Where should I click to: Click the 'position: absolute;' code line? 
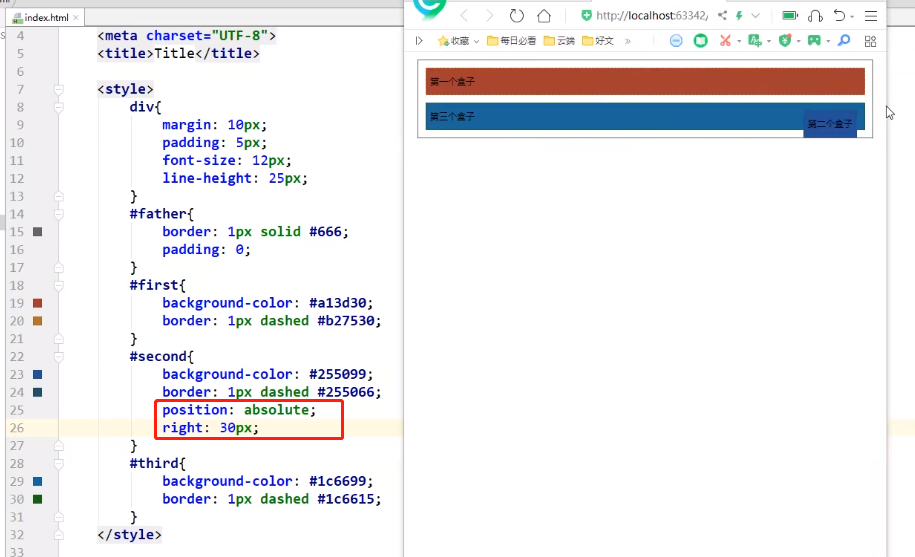coord(239,410)
